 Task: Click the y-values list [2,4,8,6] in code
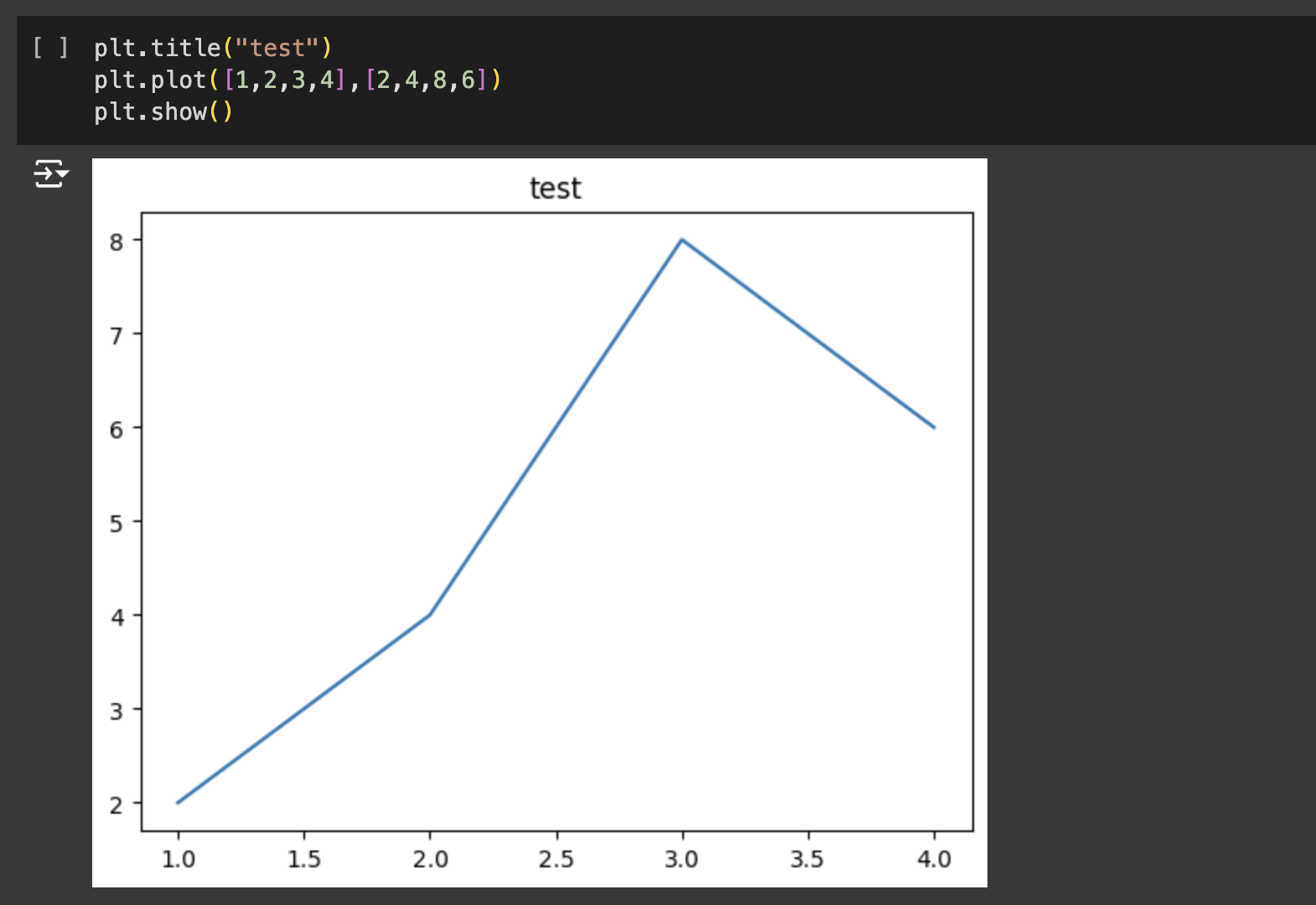click(426, 80)
